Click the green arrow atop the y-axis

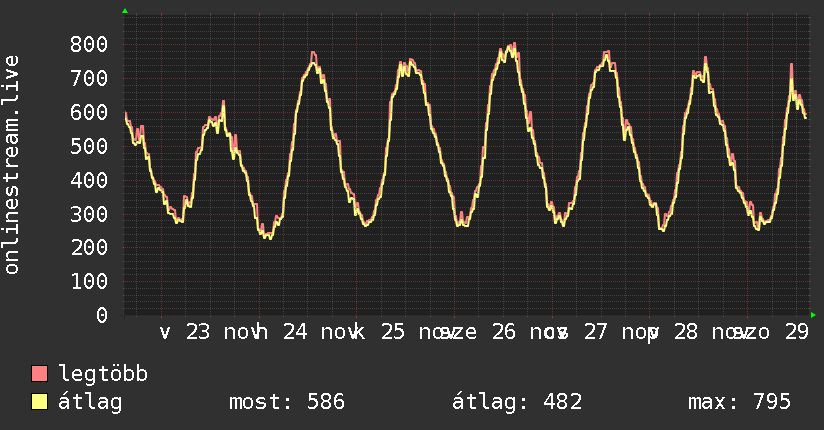pos(124,11)
